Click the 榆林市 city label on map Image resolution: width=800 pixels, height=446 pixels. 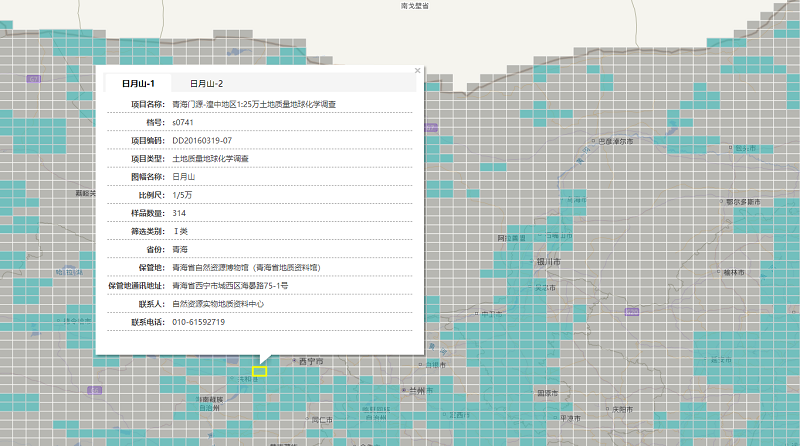tap(734, 272)
